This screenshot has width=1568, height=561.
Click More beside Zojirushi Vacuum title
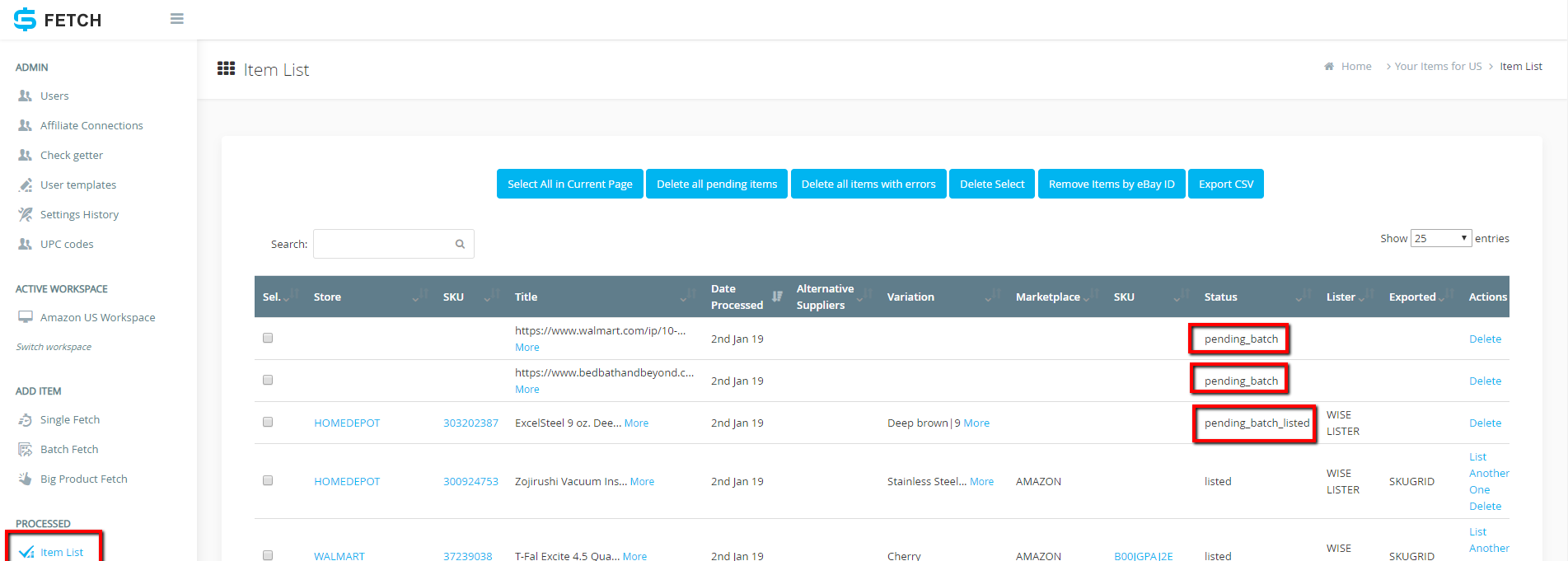(642, 481)
